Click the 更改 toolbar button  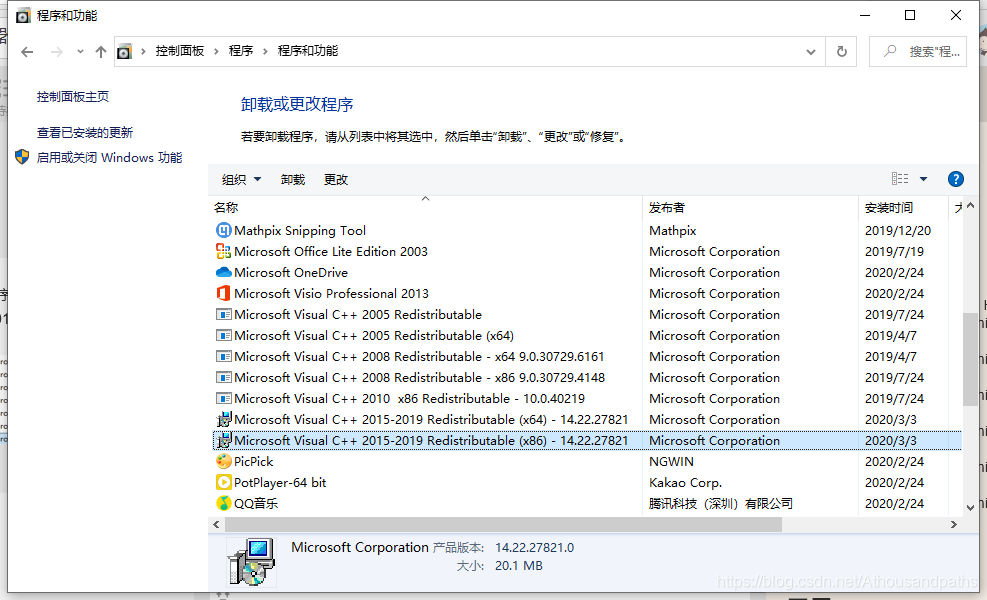[336, 179]
